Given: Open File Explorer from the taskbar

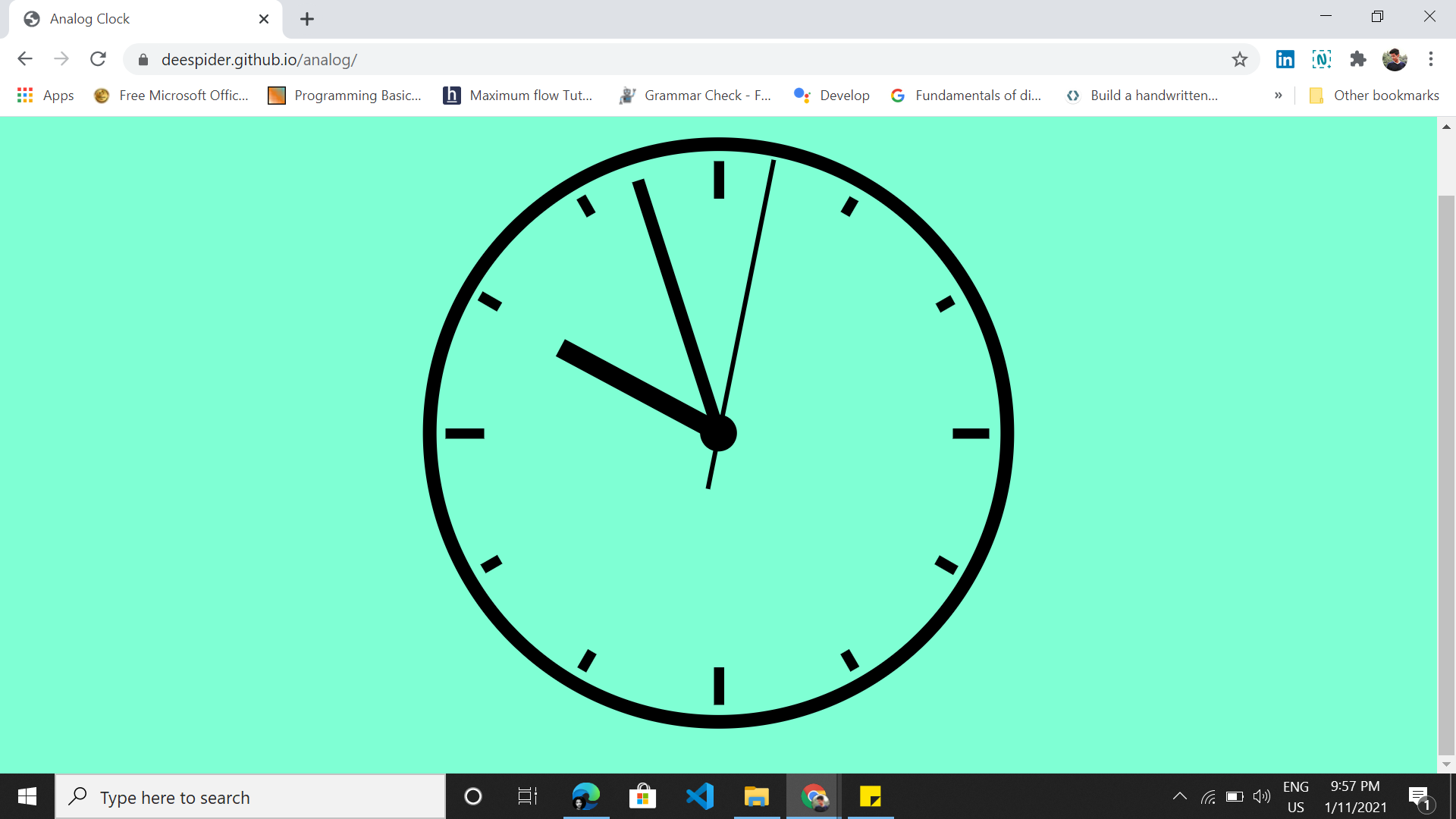Looking at the screenshot, I should (756, 796).
